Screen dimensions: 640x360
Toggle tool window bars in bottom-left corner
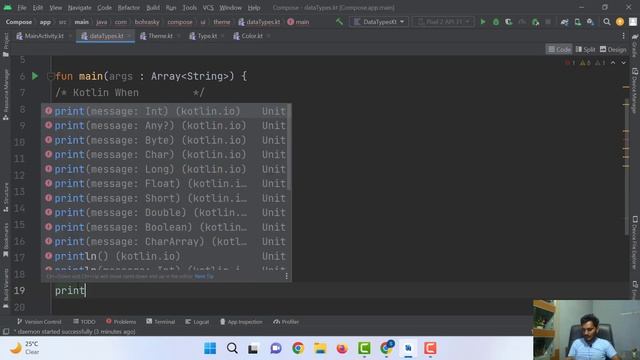pos(6,331)
